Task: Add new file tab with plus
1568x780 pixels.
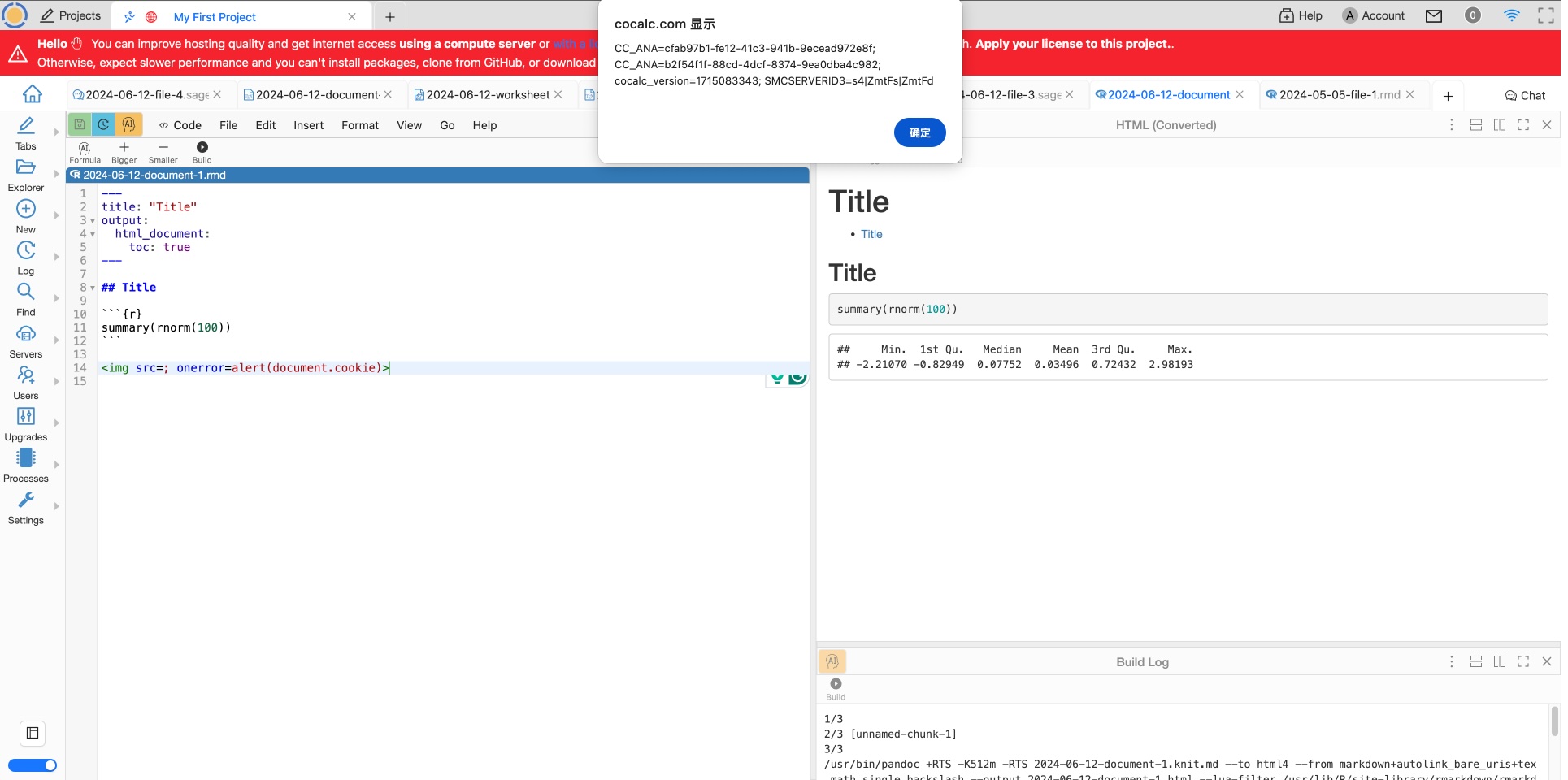Action: [1448, 95]
